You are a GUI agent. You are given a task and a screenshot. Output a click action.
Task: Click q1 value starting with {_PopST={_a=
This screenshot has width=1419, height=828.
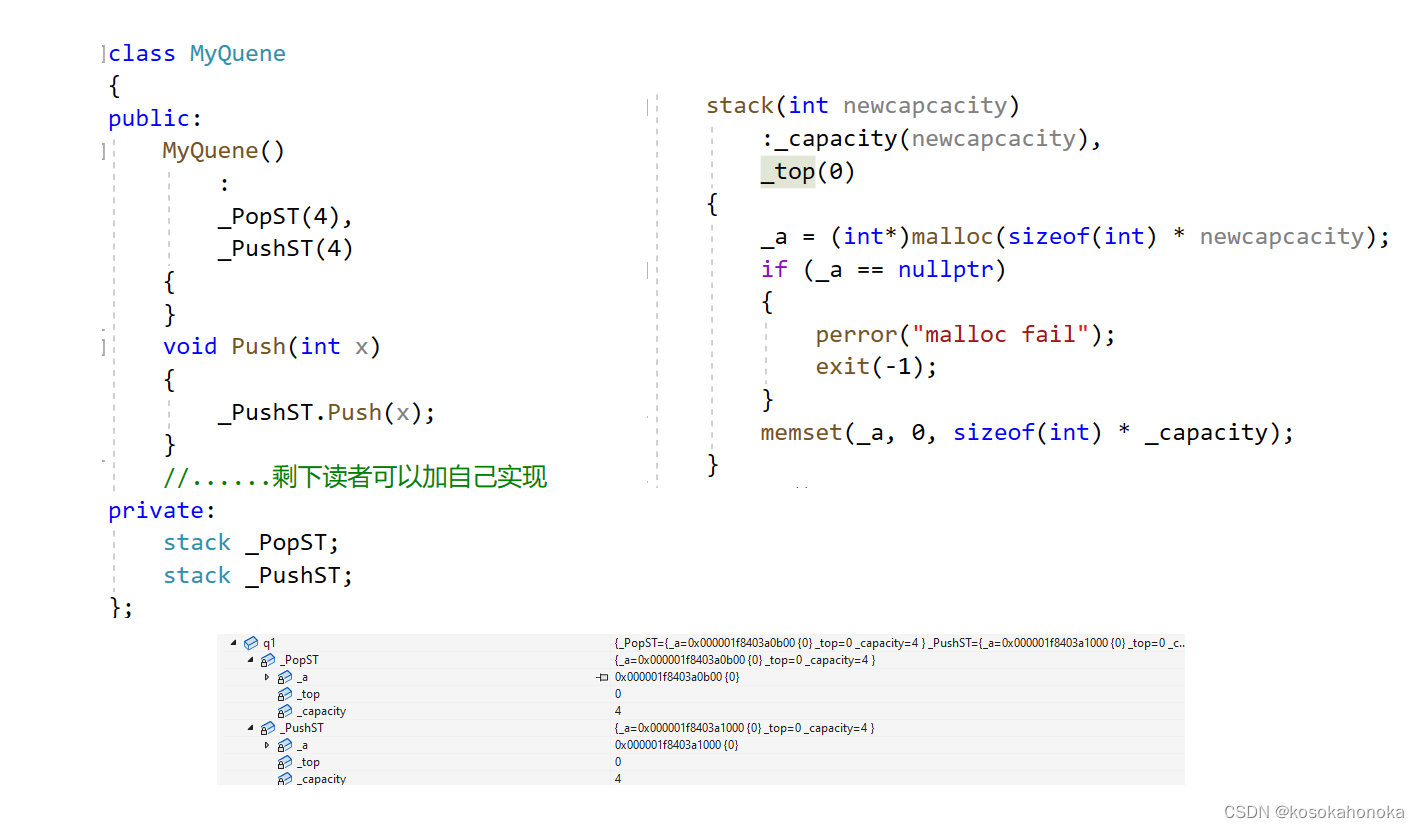900,643
